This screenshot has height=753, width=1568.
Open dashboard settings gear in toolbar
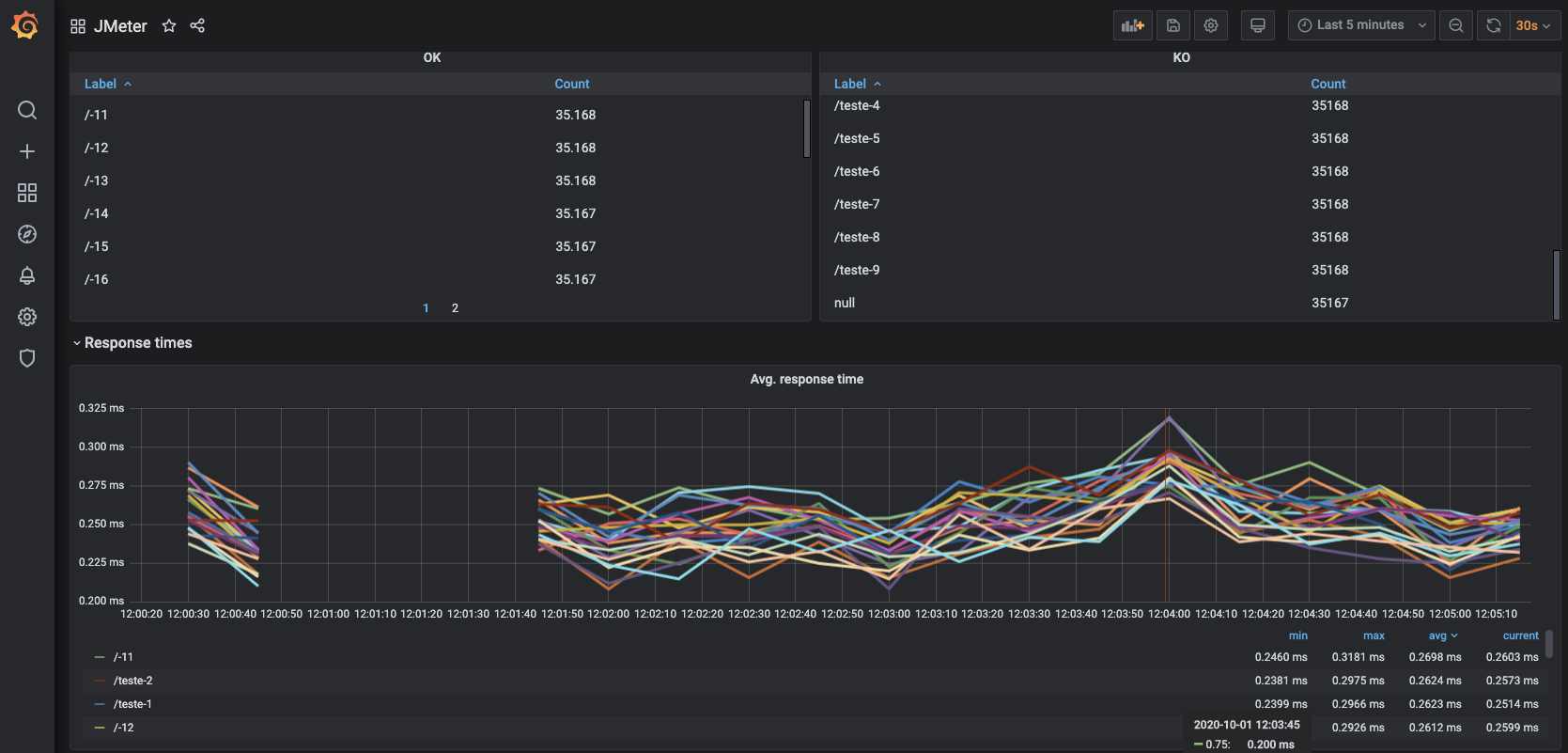(1211, 25)
